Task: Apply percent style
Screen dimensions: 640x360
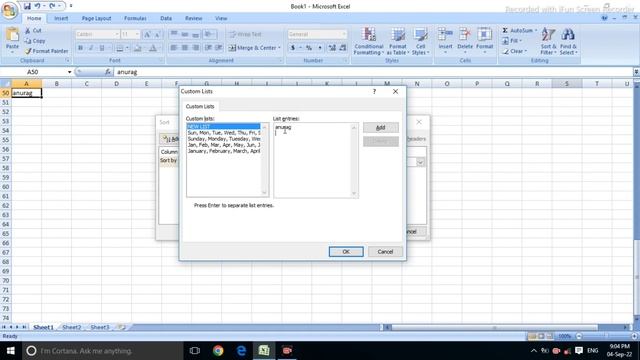Action: (x=309, y=48)
